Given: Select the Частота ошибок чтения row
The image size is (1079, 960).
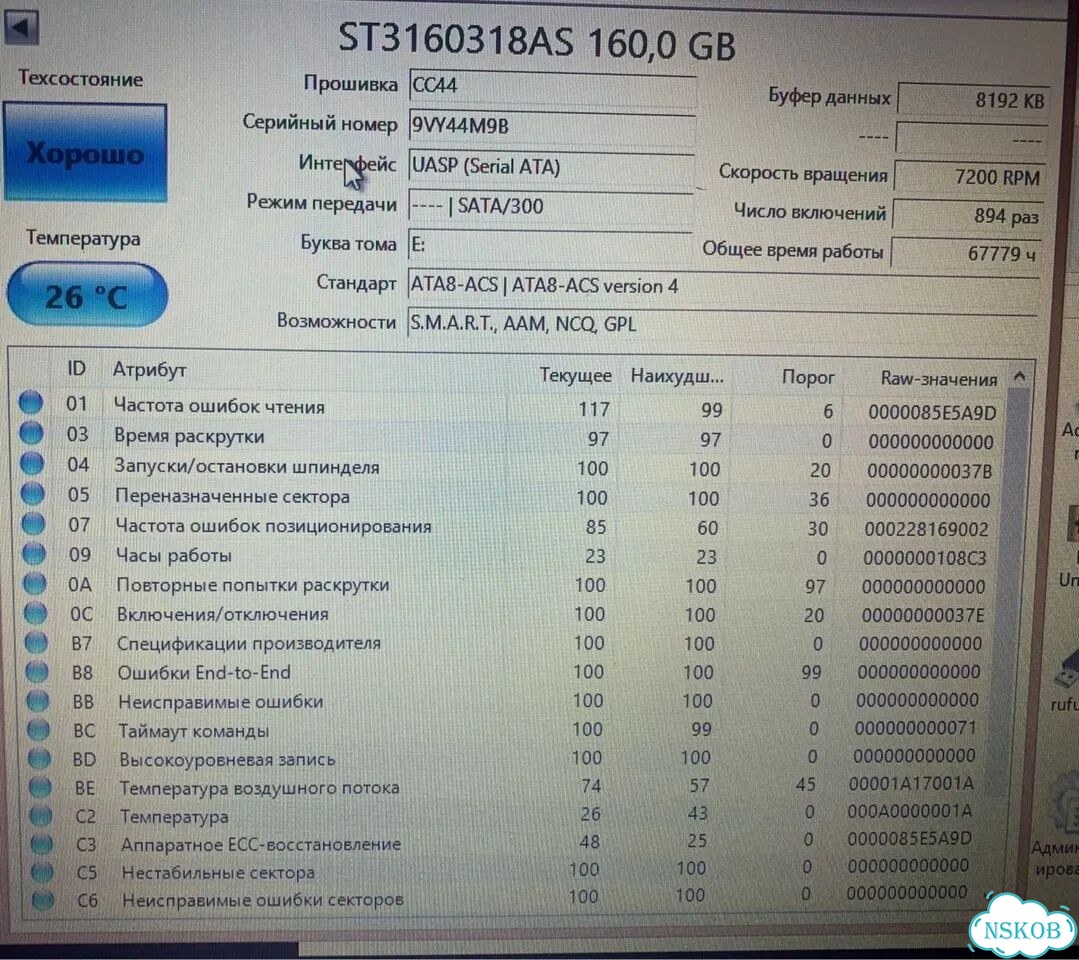Looking at the screenshot, I should (509, 408).
